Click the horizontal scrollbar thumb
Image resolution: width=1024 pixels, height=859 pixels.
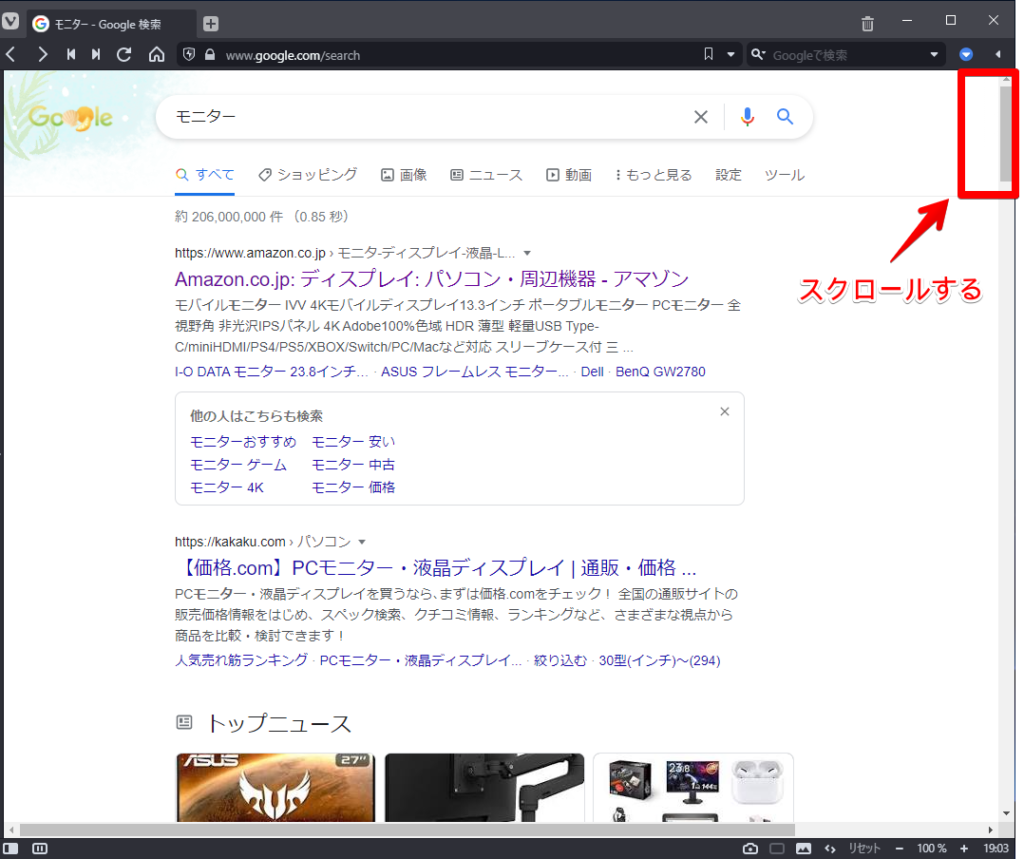point(408,830)
